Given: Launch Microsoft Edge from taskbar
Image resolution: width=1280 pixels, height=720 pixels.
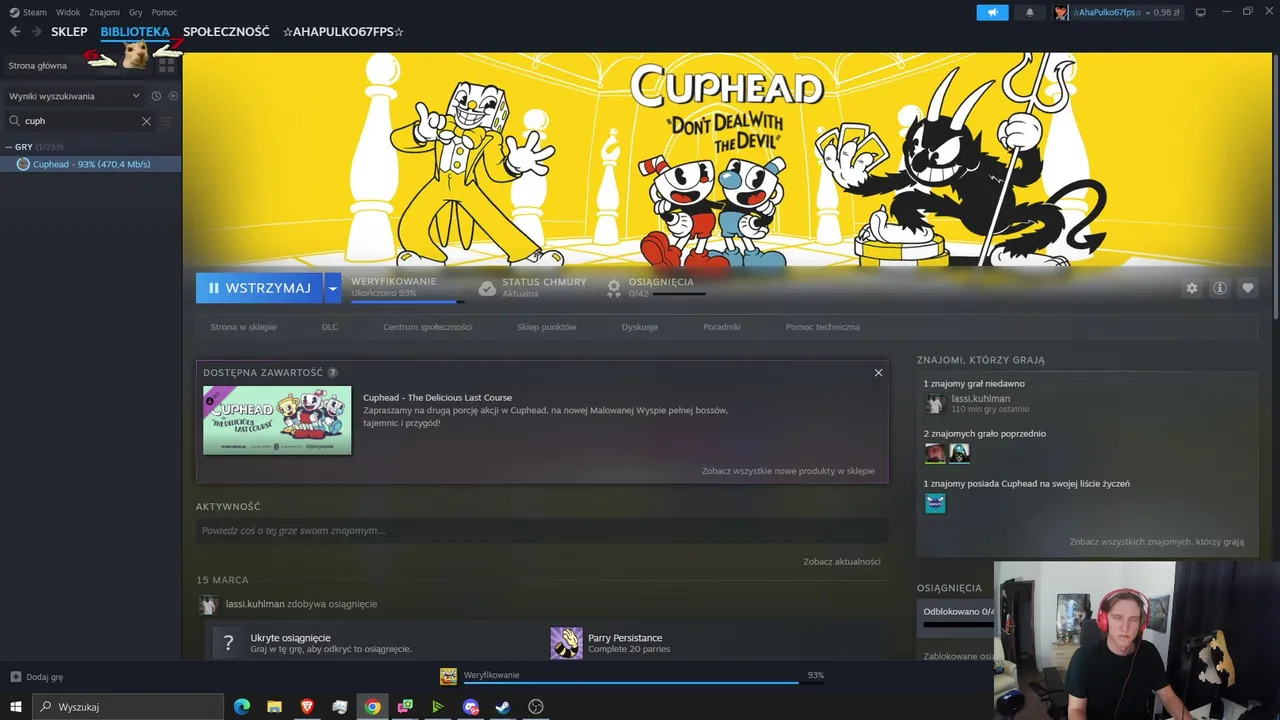Looking at the screenshot, I should pos(242,707).
